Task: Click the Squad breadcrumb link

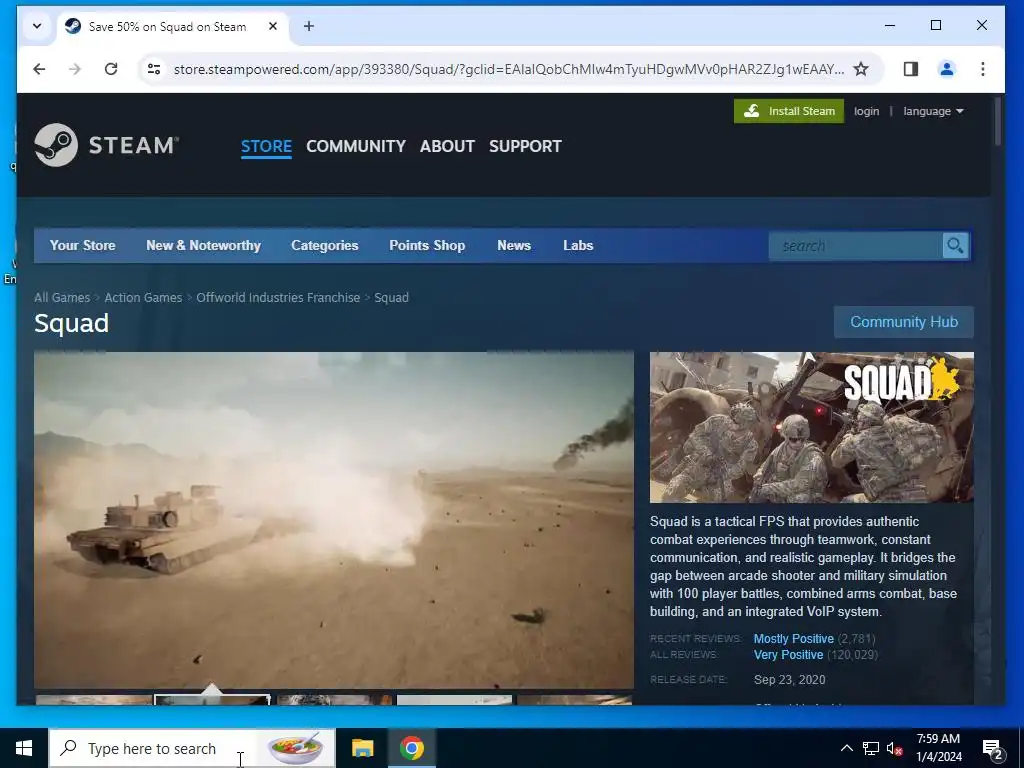Action: [391, 298]
